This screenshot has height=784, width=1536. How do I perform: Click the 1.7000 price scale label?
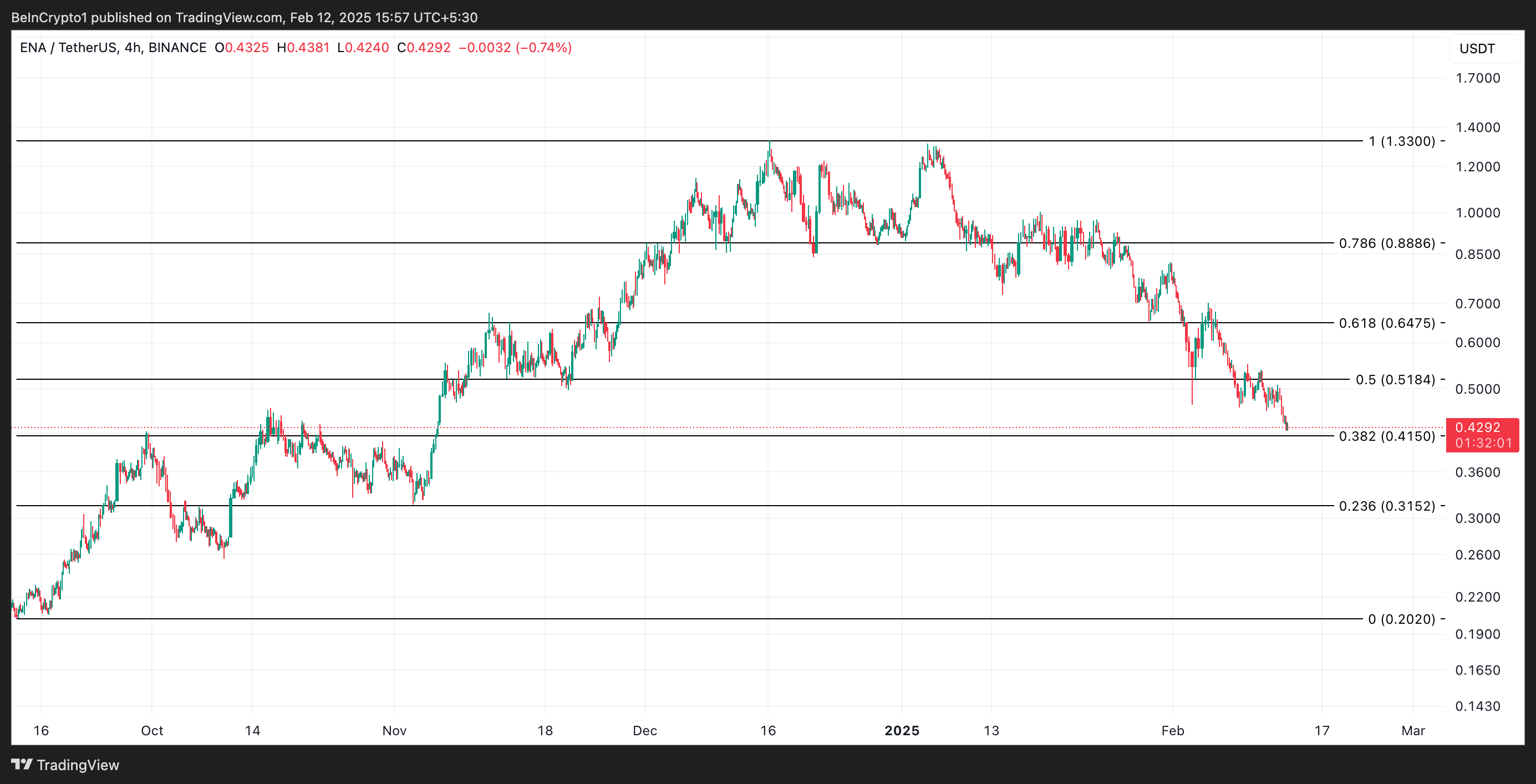coord(1477,78)
